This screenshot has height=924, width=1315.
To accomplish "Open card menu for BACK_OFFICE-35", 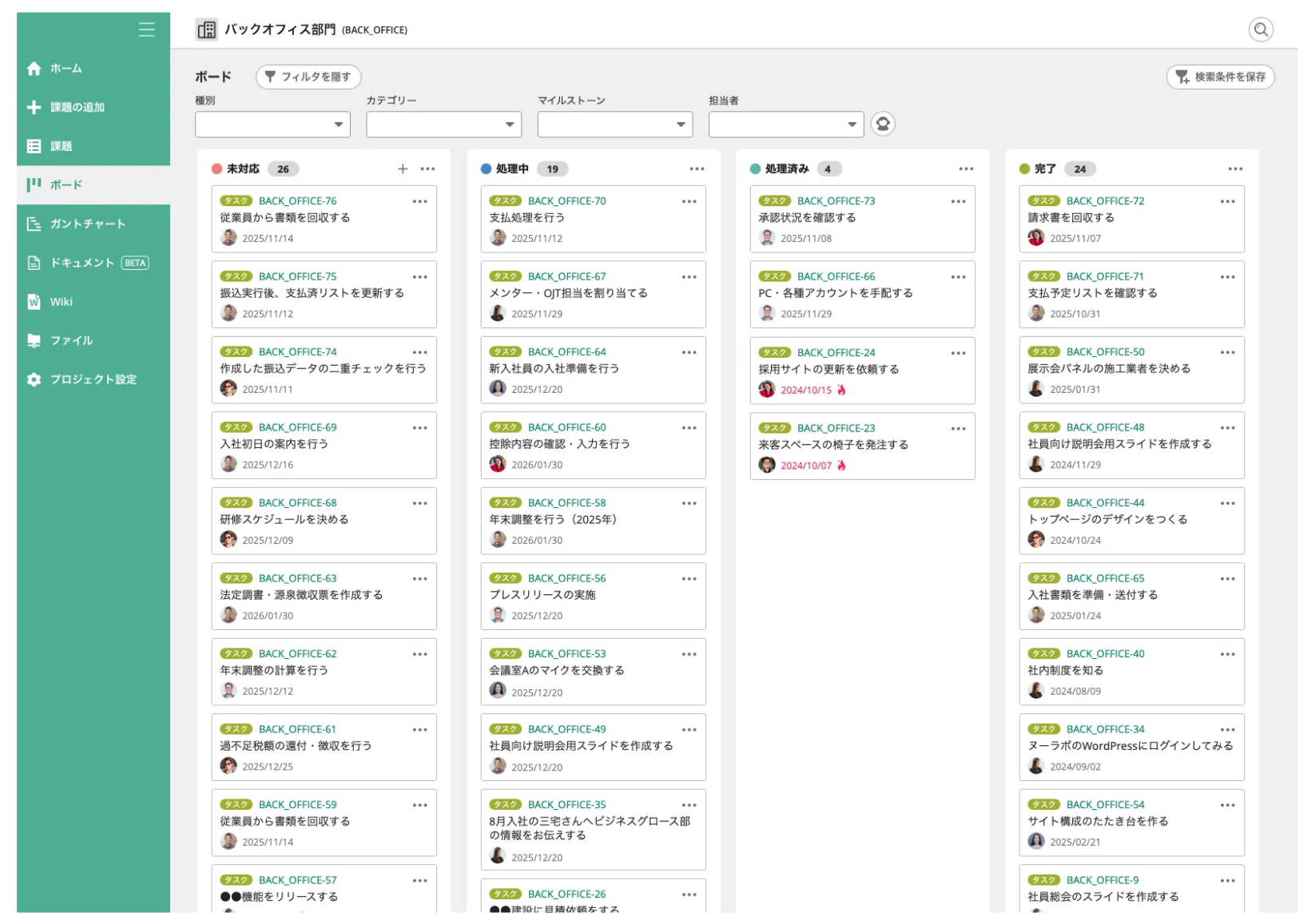I will click(689, 805).
